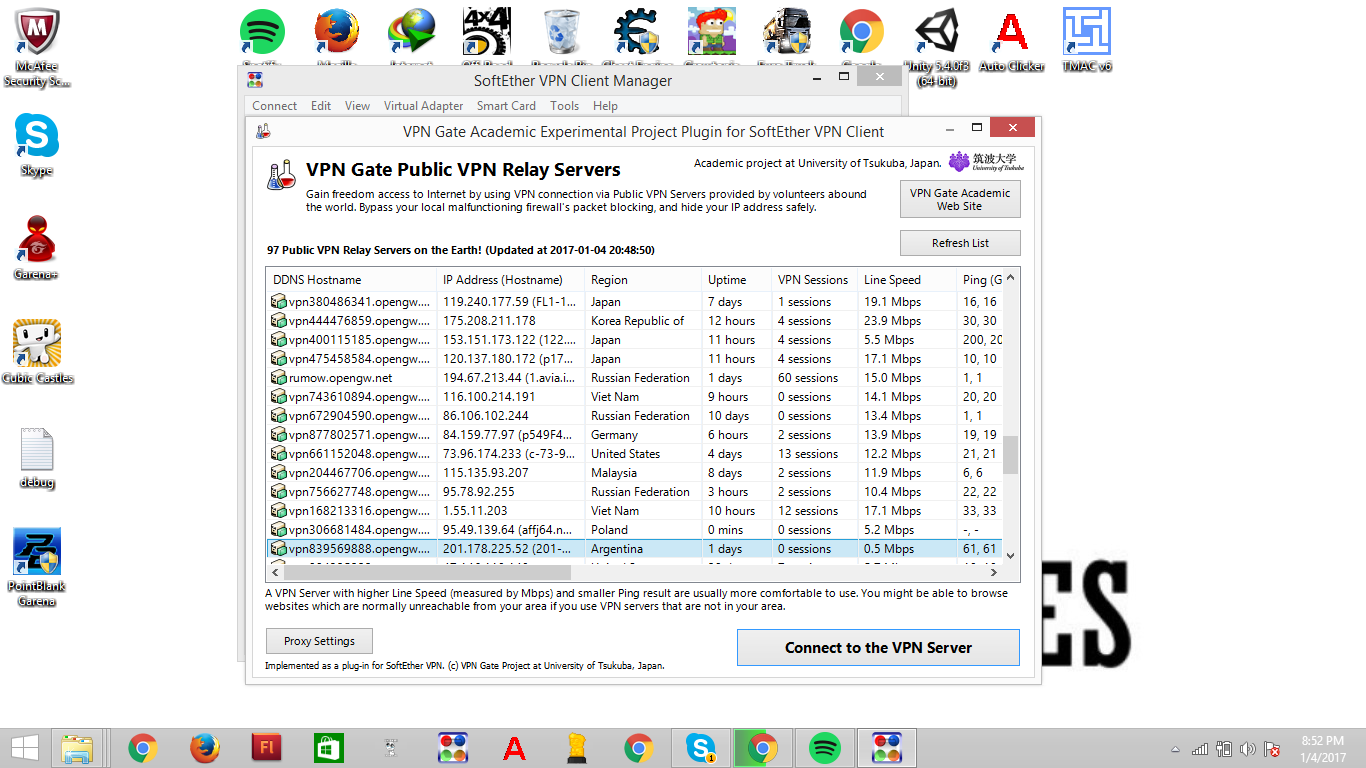Screen dimensions: 1366x768
Task: Click the Poland region cell
Action: click(610, 530)
